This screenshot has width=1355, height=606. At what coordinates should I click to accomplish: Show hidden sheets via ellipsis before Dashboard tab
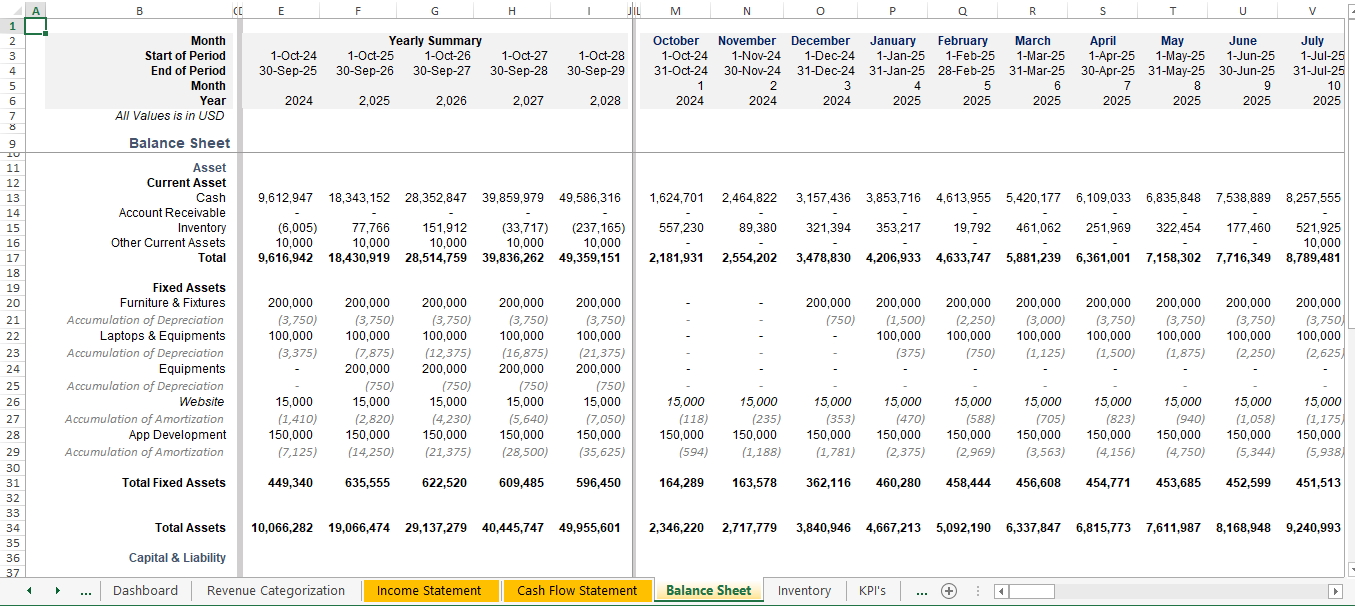click(x=86, y=591)
